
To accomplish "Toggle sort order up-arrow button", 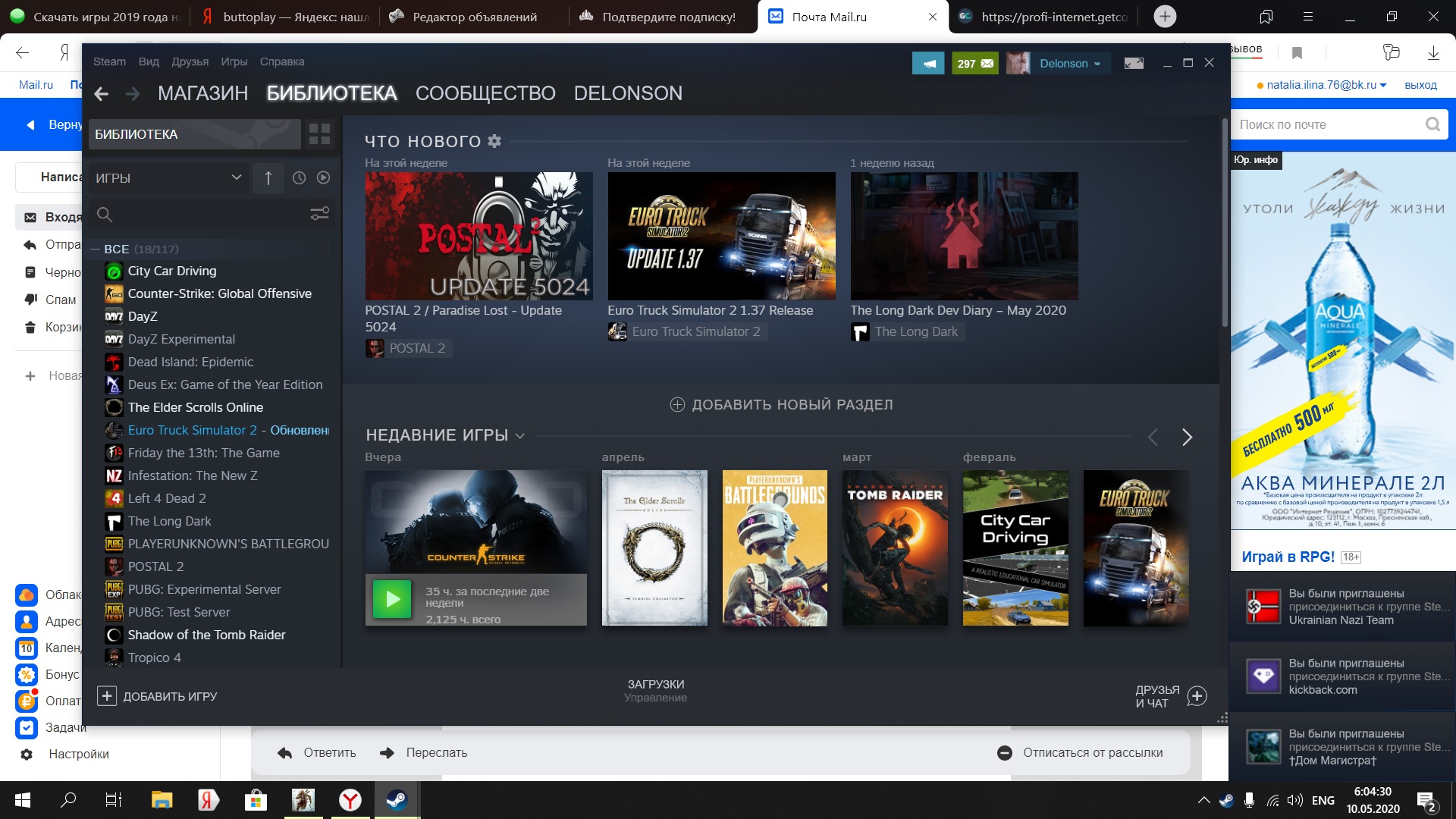I will pos(268,177).
